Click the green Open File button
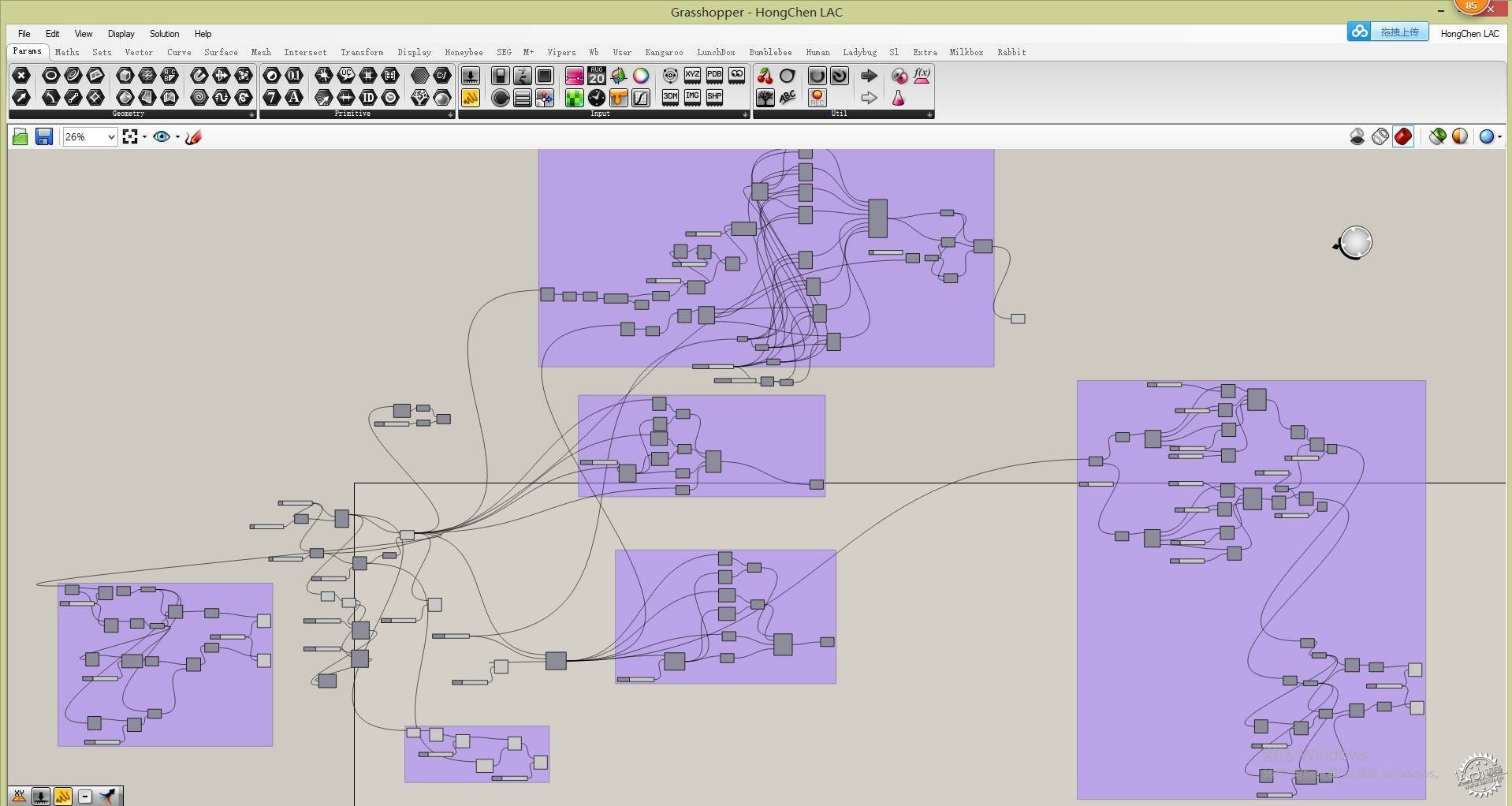 pyautogui.click(x=20, y=137)
